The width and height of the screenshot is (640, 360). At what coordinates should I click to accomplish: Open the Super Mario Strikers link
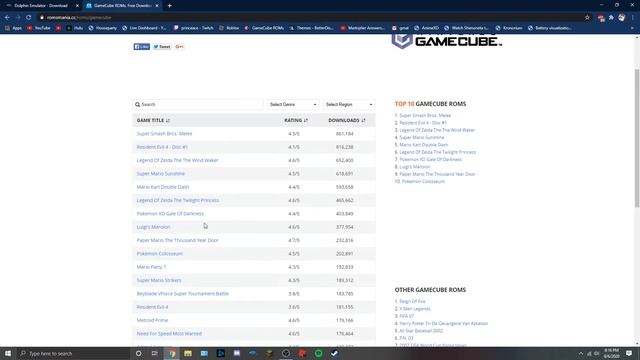click(159, 280)
